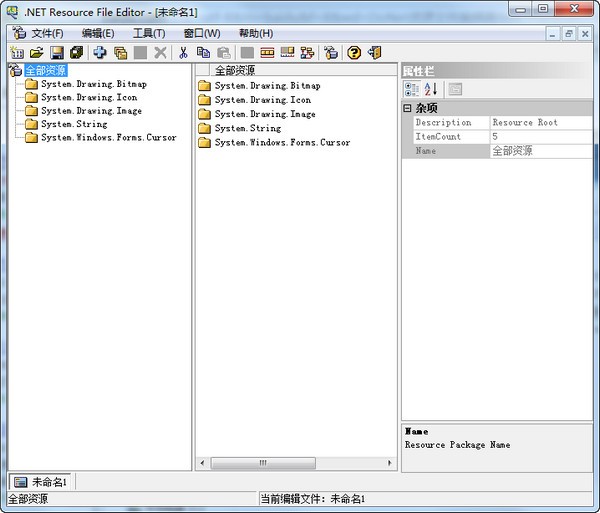The image size is (600, 513).
Task: Click the grayed-out Paste clipboard icon
Action: tap(223, 53)
